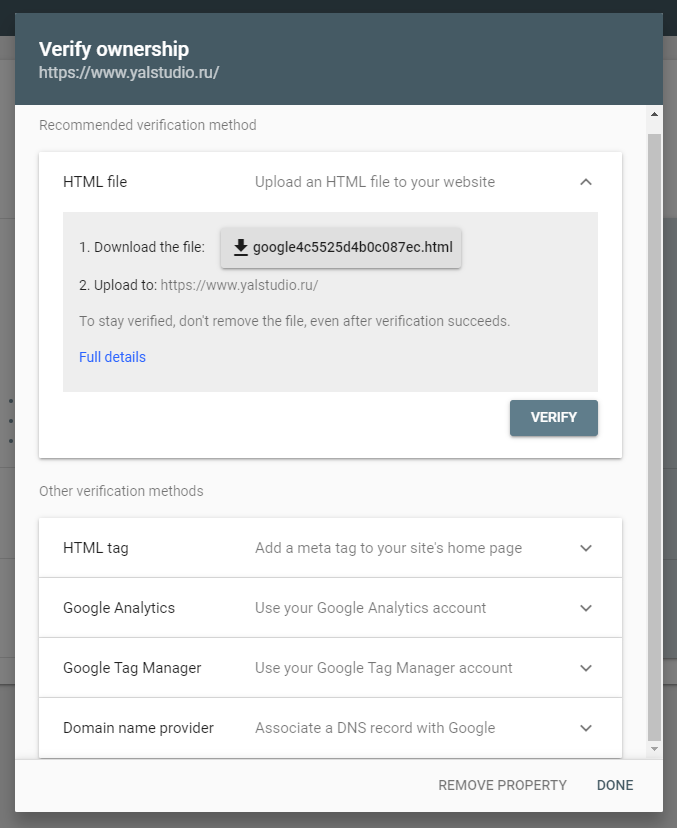This screenshot has height=828, width=677.
Task: Click the scrollbar down arrow
Action: pyautogui.click(x=654, y=749)
